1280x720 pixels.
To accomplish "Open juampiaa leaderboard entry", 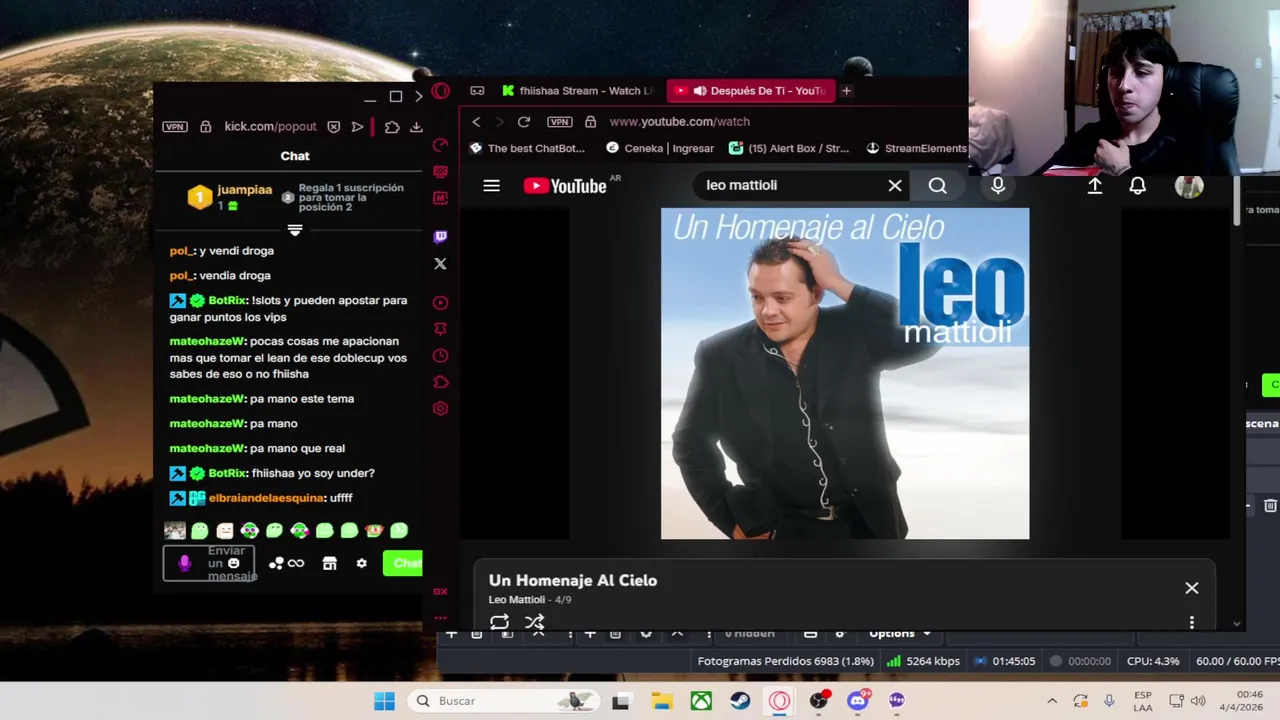I will [x=231, y=197].
